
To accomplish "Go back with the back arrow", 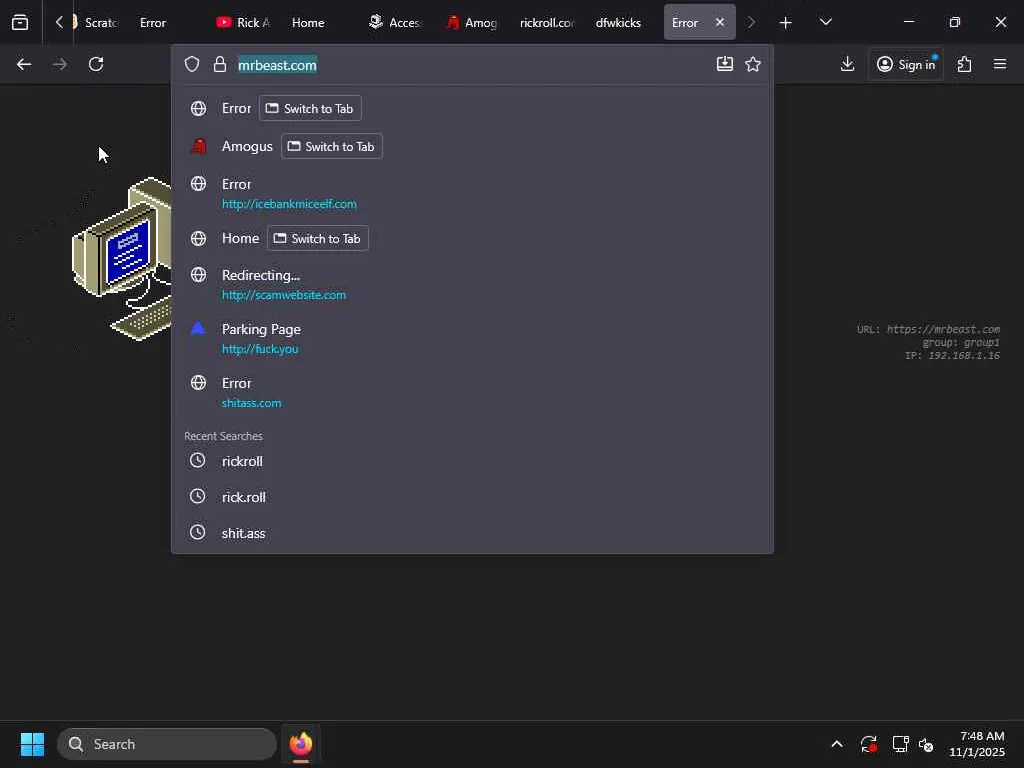I will (x=24, y=64).
